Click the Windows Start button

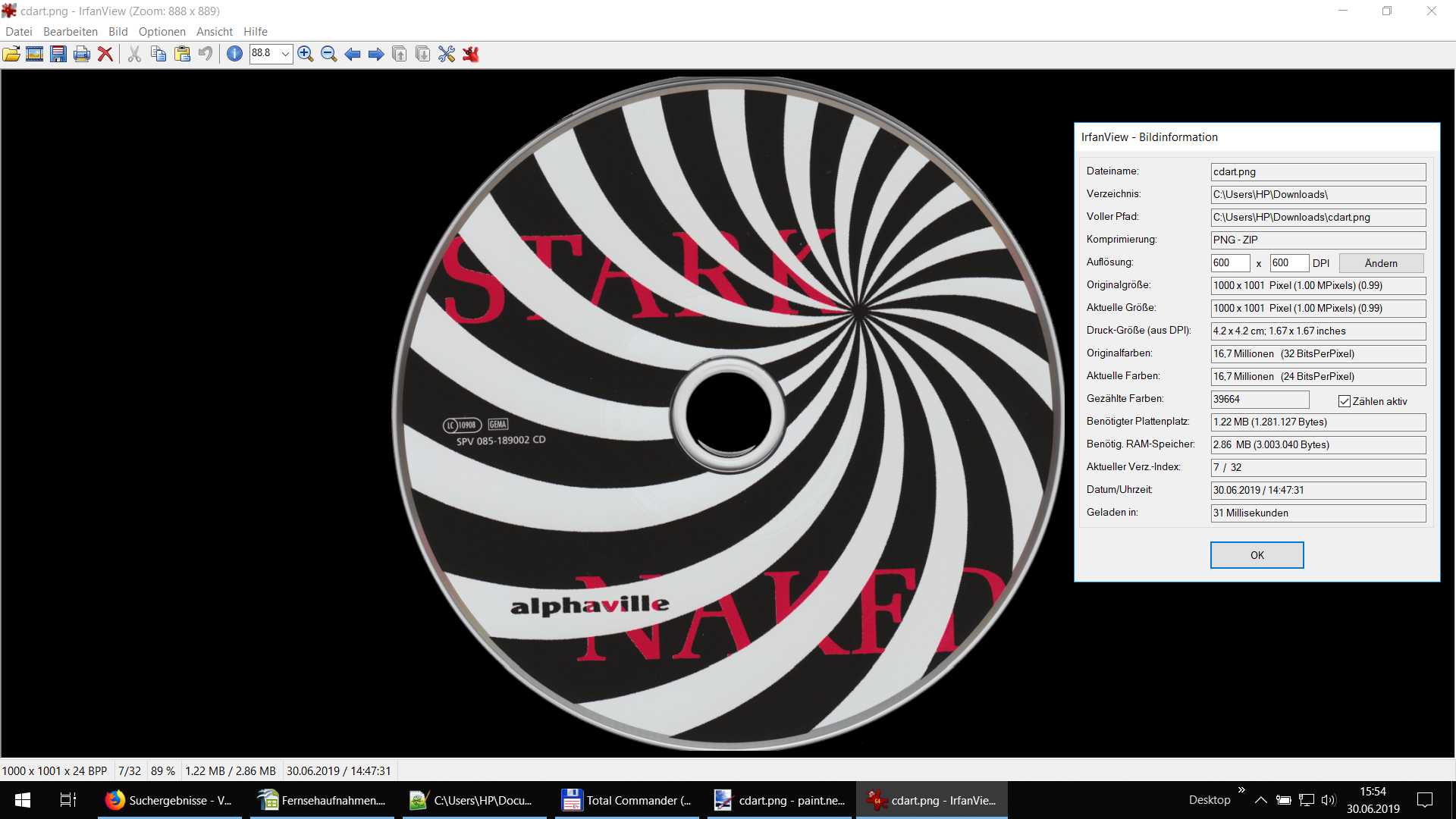click(x=23, y=800)
